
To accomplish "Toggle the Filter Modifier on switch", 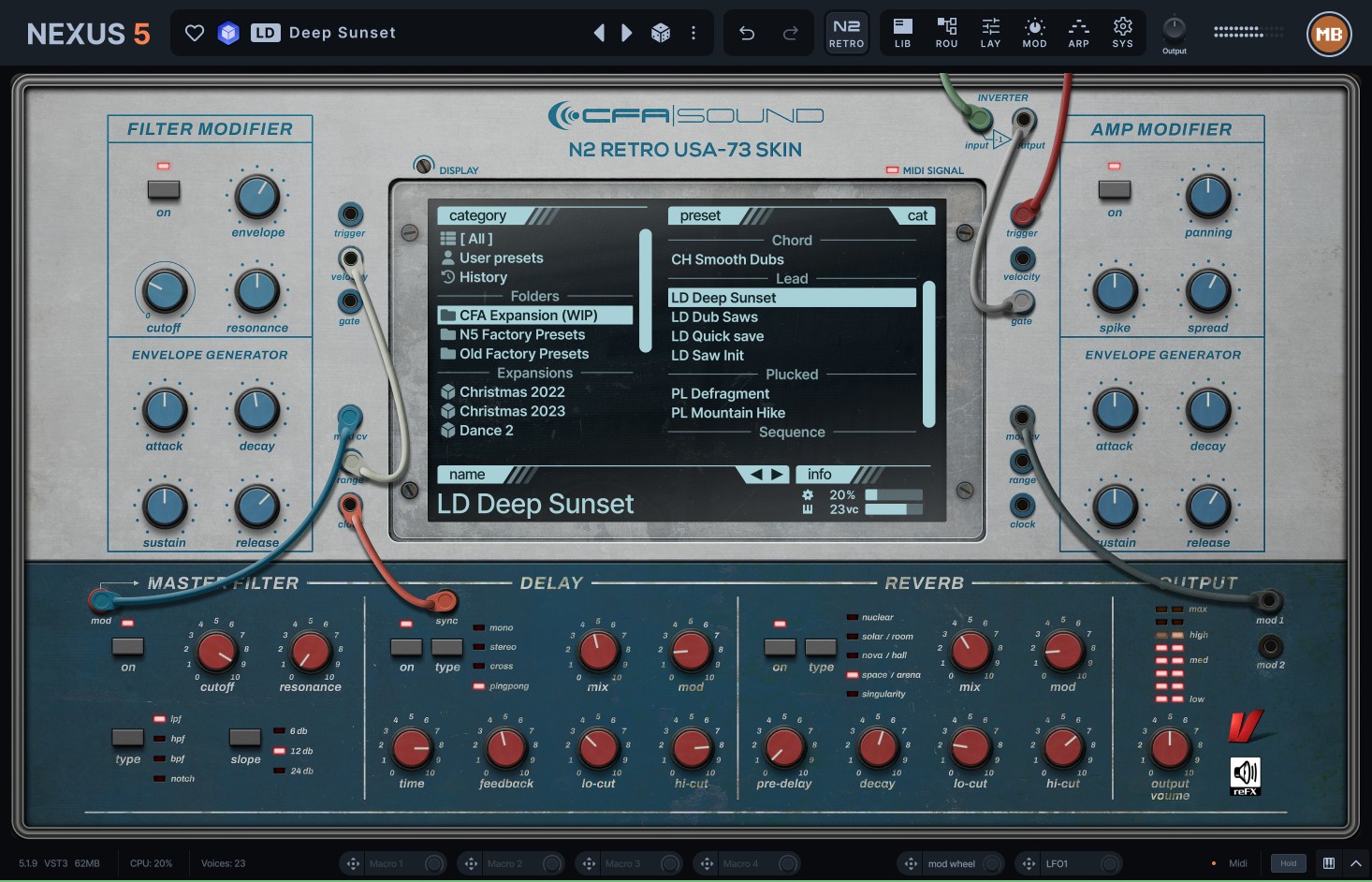I will coord(164,190).
